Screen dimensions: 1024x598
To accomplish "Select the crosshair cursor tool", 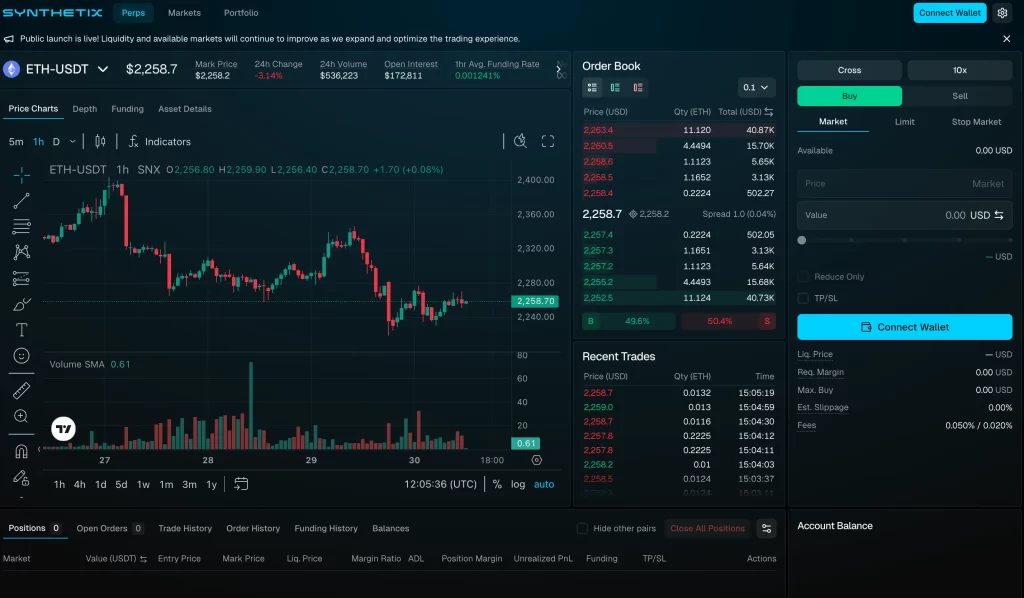I will coord(22,174).
